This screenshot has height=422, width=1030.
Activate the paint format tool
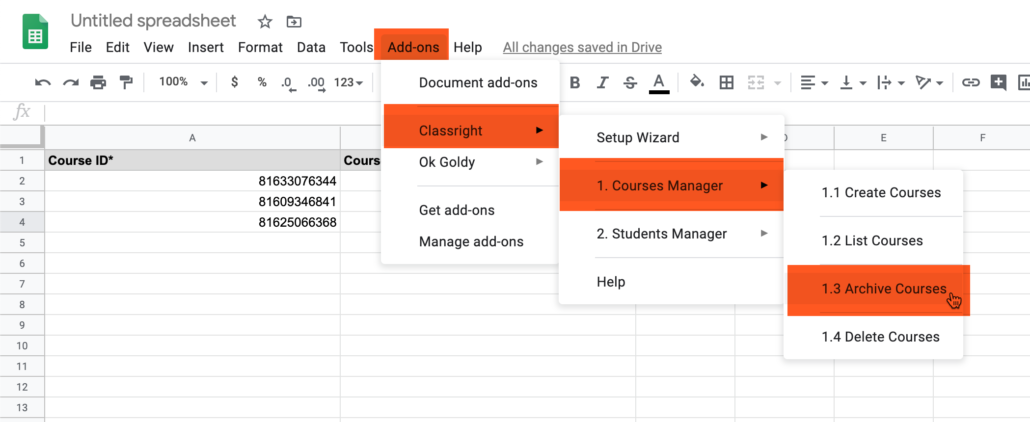[125, 82]
